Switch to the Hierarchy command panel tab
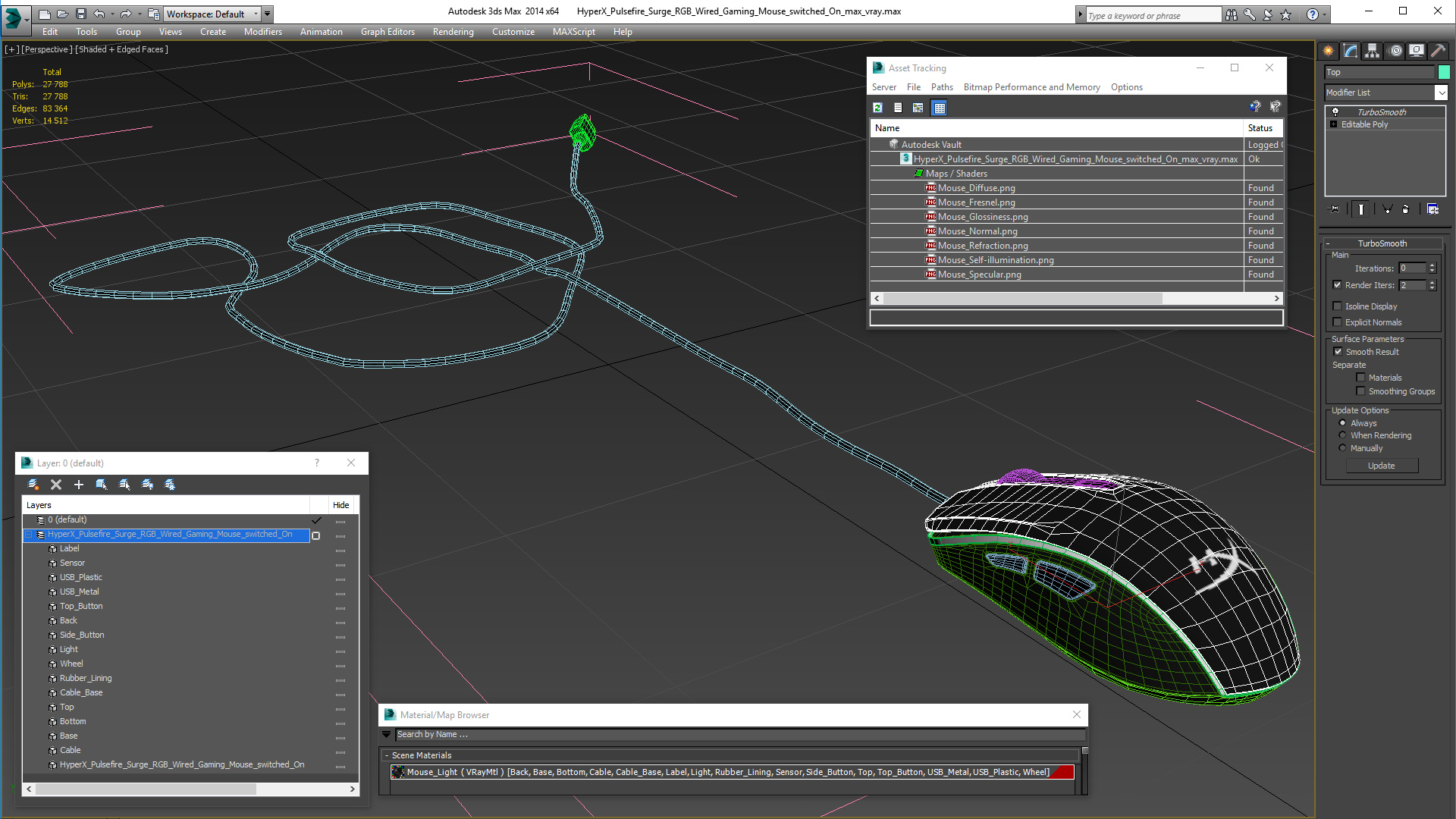The image size is (1456, 819). pyautogui.click(x=1373, y=51)
